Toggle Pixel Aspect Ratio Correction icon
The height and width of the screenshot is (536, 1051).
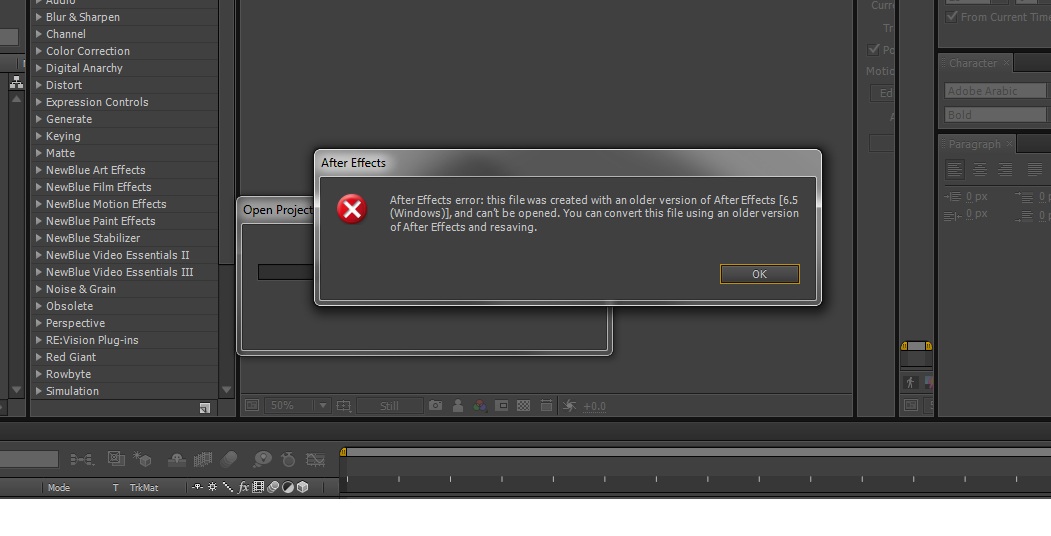click(x=546, y=405)
